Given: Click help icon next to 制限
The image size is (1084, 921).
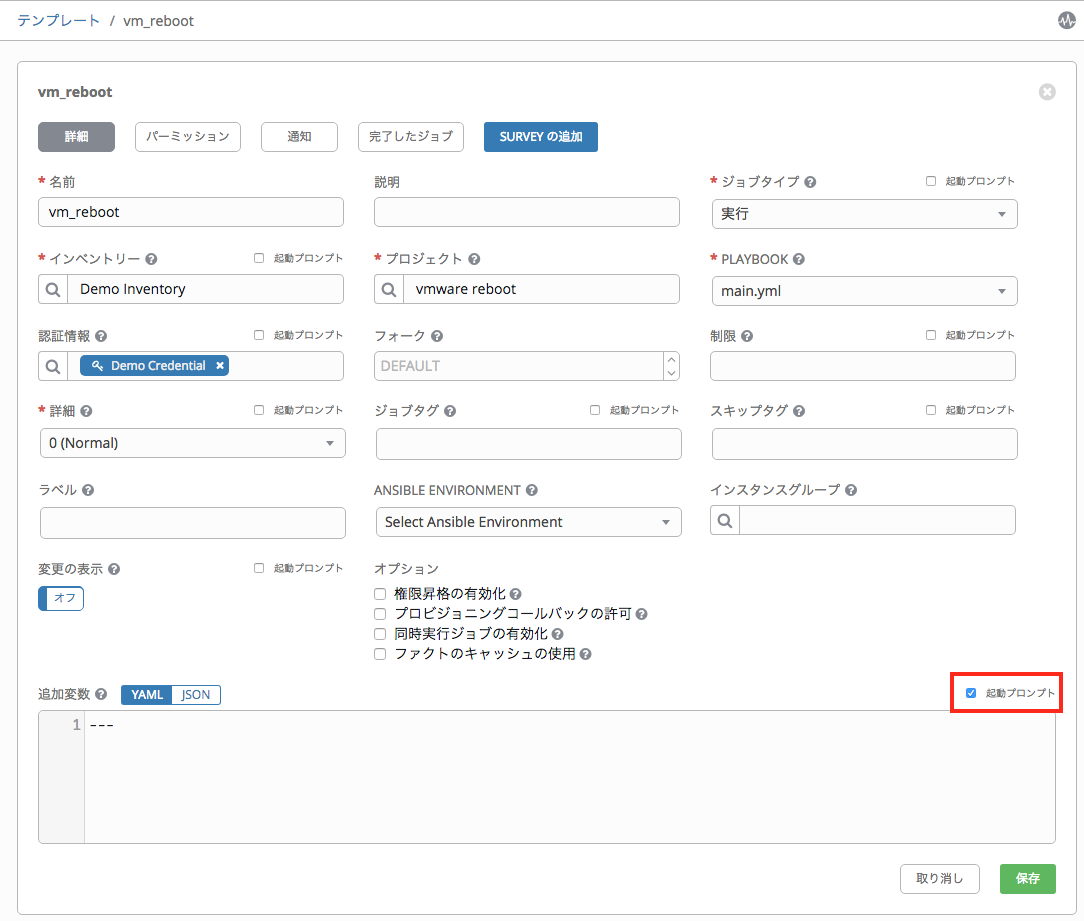Looking at the screenshot, I should 747,336.
